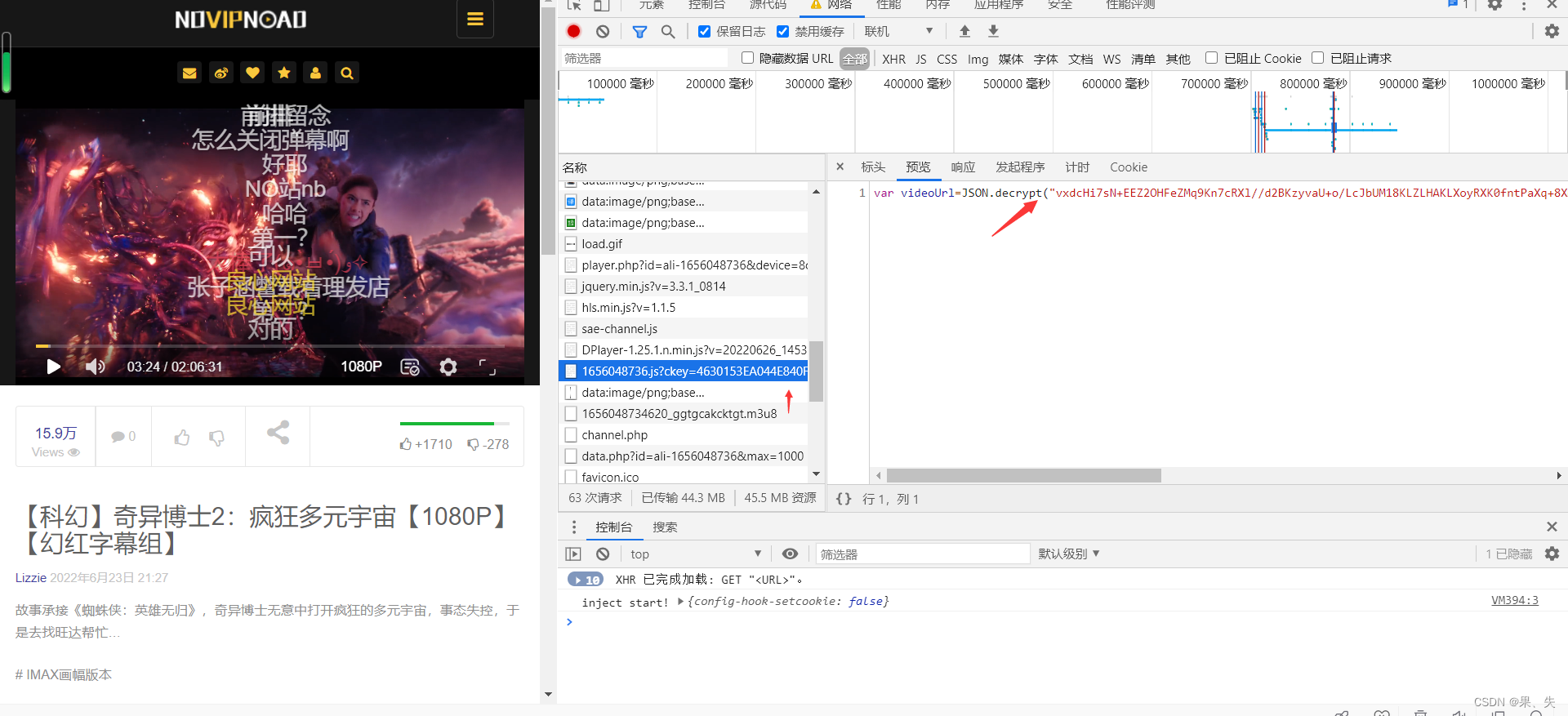Filter requests by CSS type
Viewport: 1568px width, 716px height.
947,59
